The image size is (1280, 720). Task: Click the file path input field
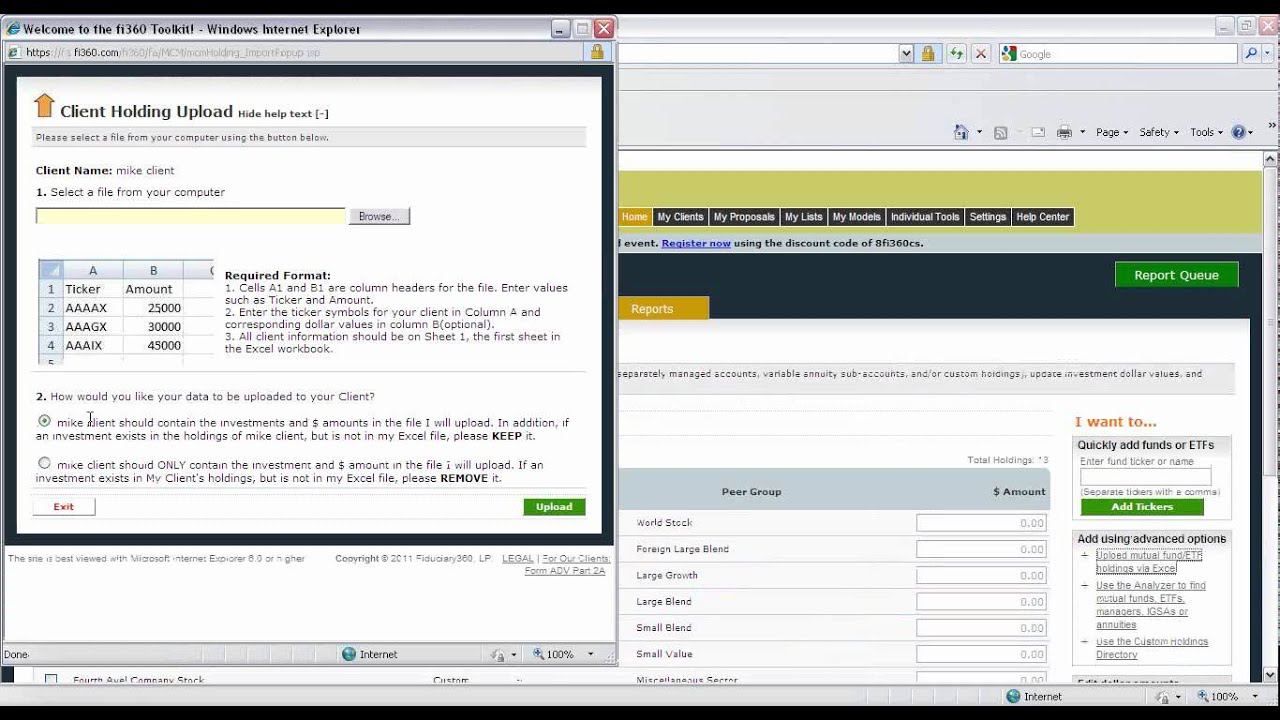[190, 216]
